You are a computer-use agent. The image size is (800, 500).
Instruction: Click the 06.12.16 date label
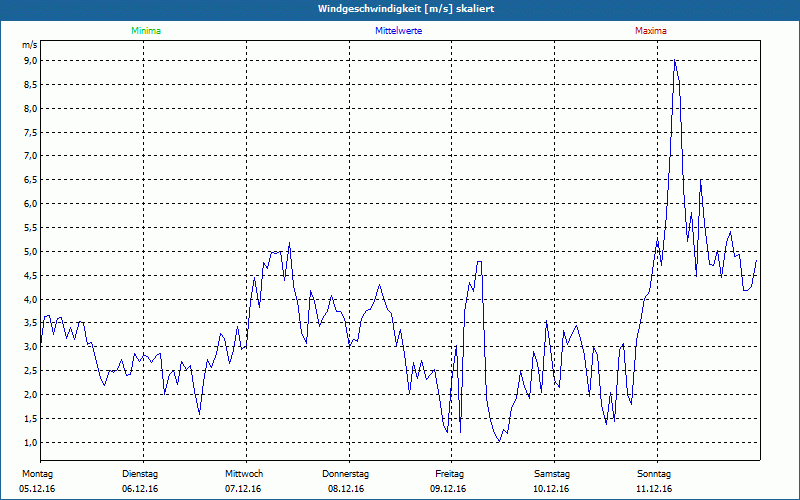tap(140, 489)
